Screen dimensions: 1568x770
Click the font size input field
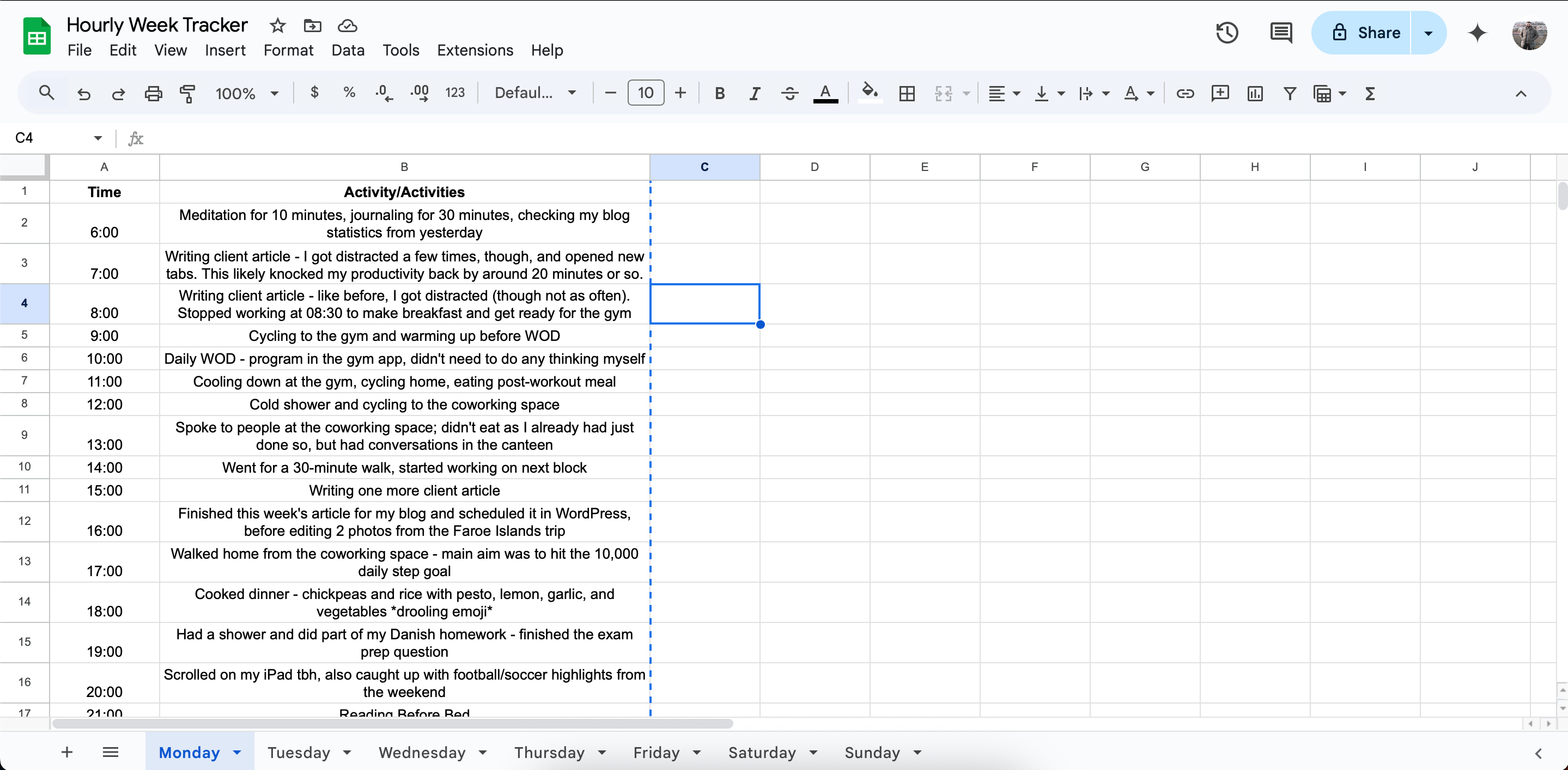645,93
